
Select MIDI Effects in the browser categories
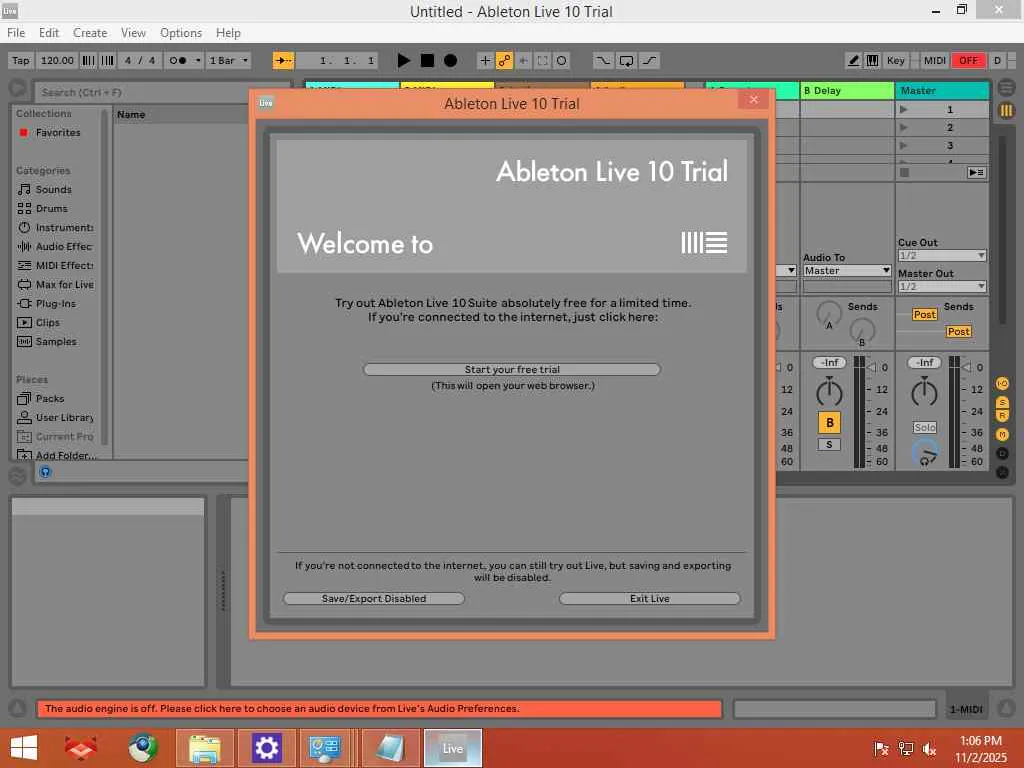point(64,265)
